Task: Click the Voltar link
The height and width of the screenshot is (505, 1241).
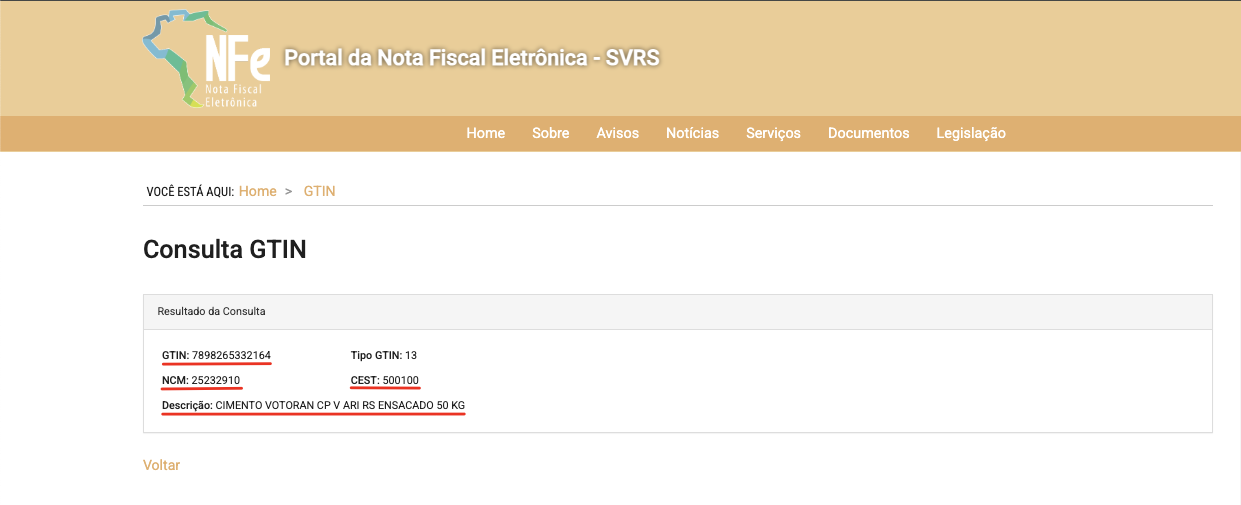Action: (162, 465)
